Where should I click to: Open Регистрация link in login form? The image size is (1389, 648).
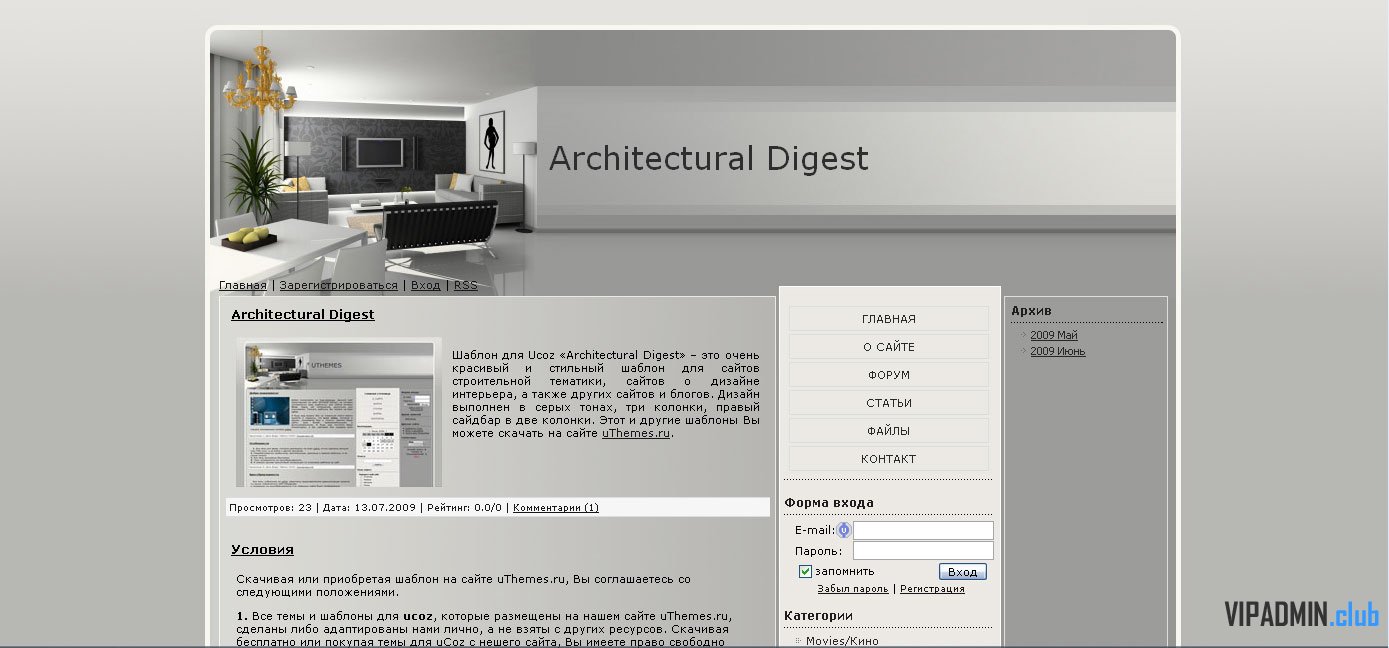click(x=932, y=589)
